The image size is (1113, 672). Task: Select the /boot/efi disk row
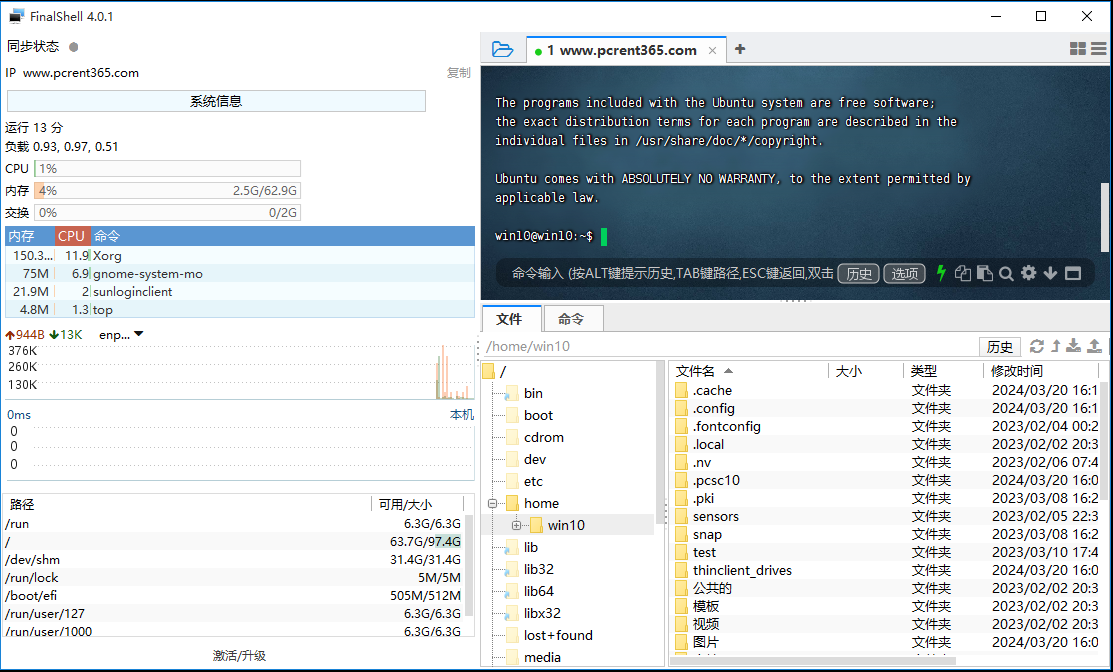pos(234,595)
